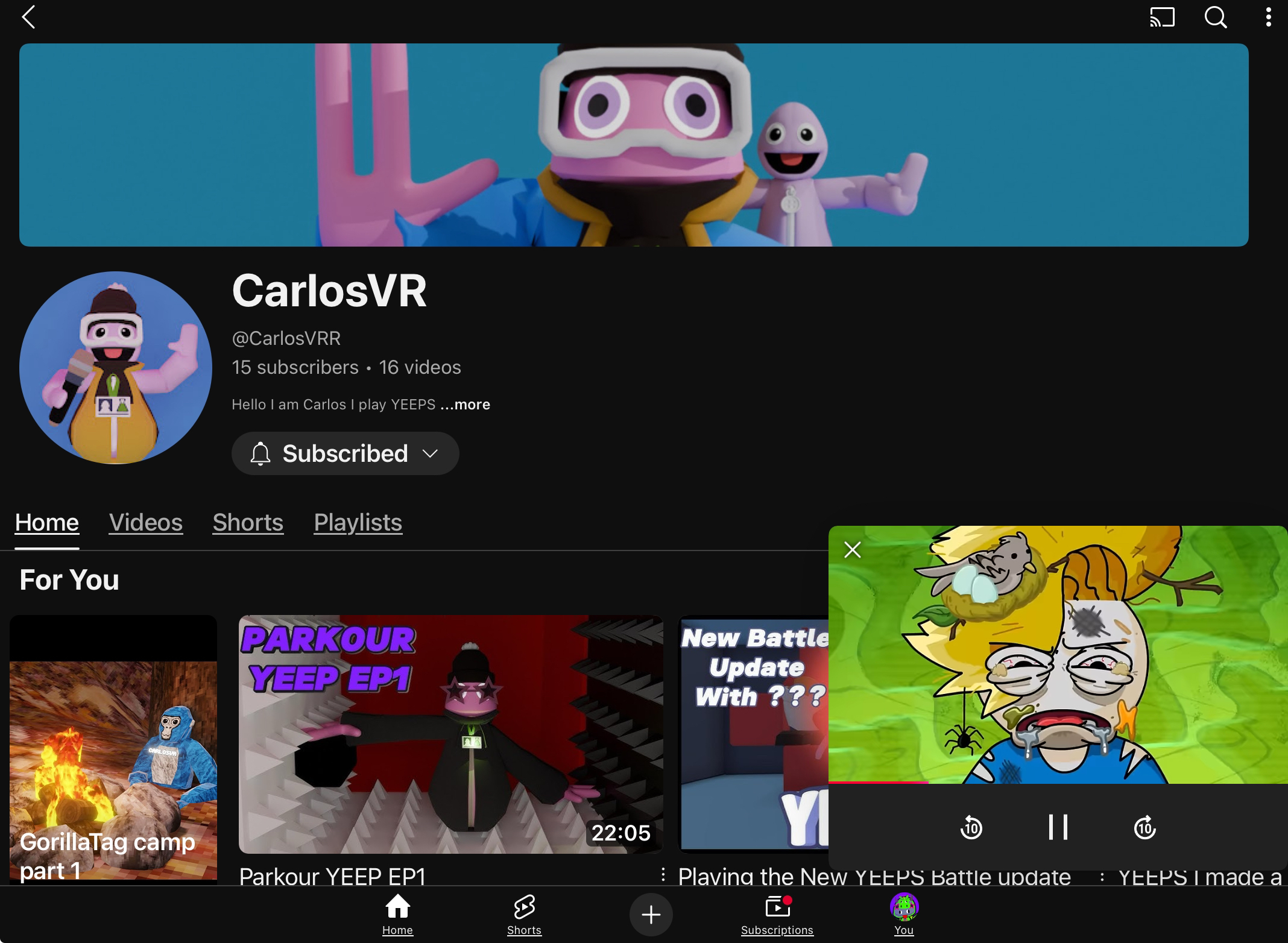Screen dimensions: 1288x943
Task: Tap the For You section heading
Action: tap(69, 580)
